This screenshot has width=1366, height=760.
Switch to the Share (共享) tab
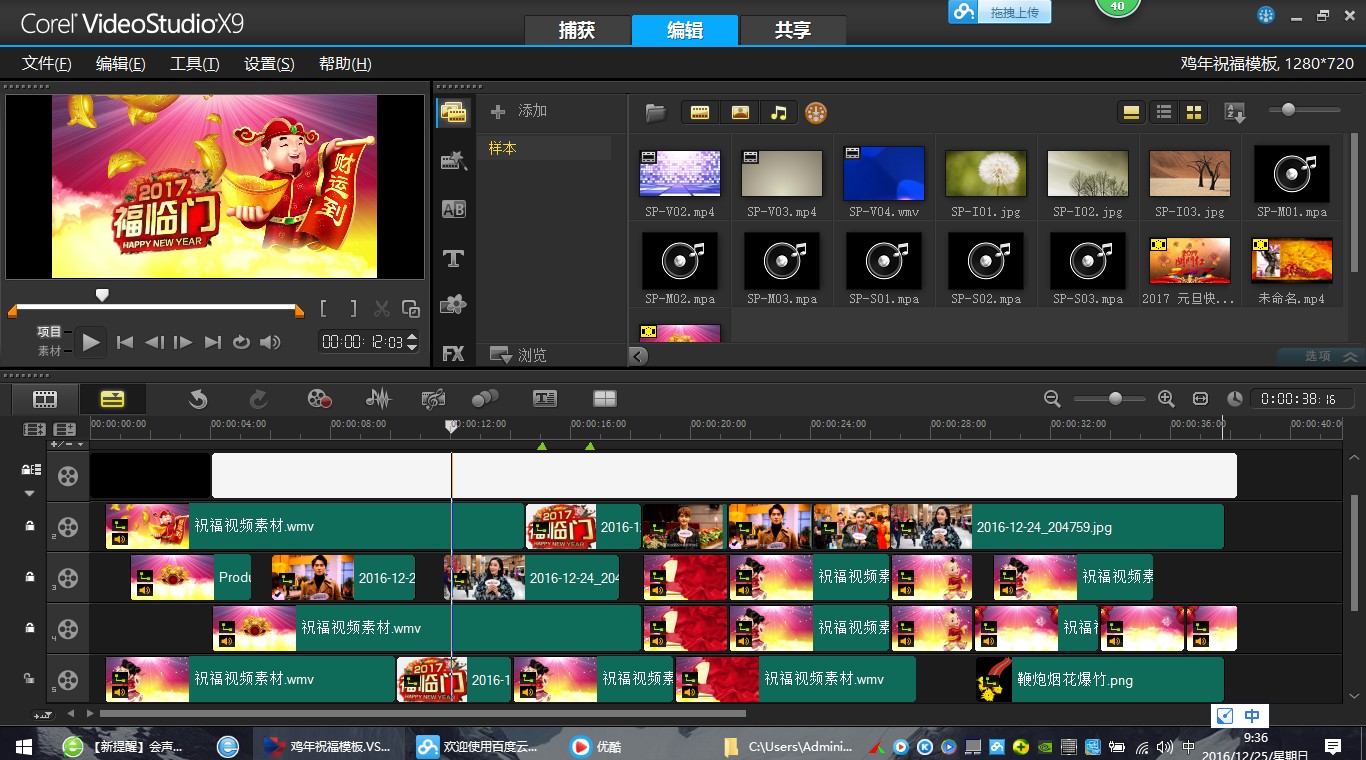click(793, 30)
